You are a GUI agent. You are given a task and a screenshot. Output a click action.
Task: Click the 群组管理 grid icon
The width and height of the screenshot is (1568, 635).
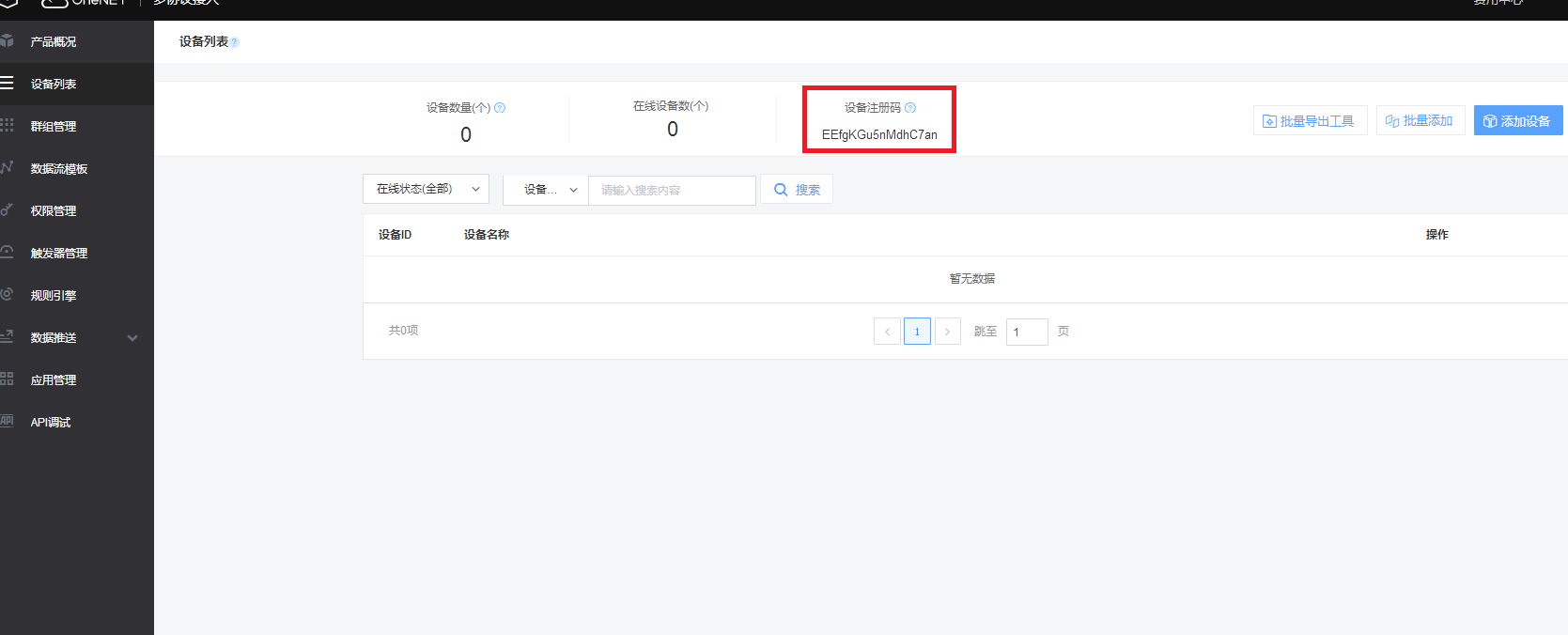pyautogui.click(x=7, y=125)
